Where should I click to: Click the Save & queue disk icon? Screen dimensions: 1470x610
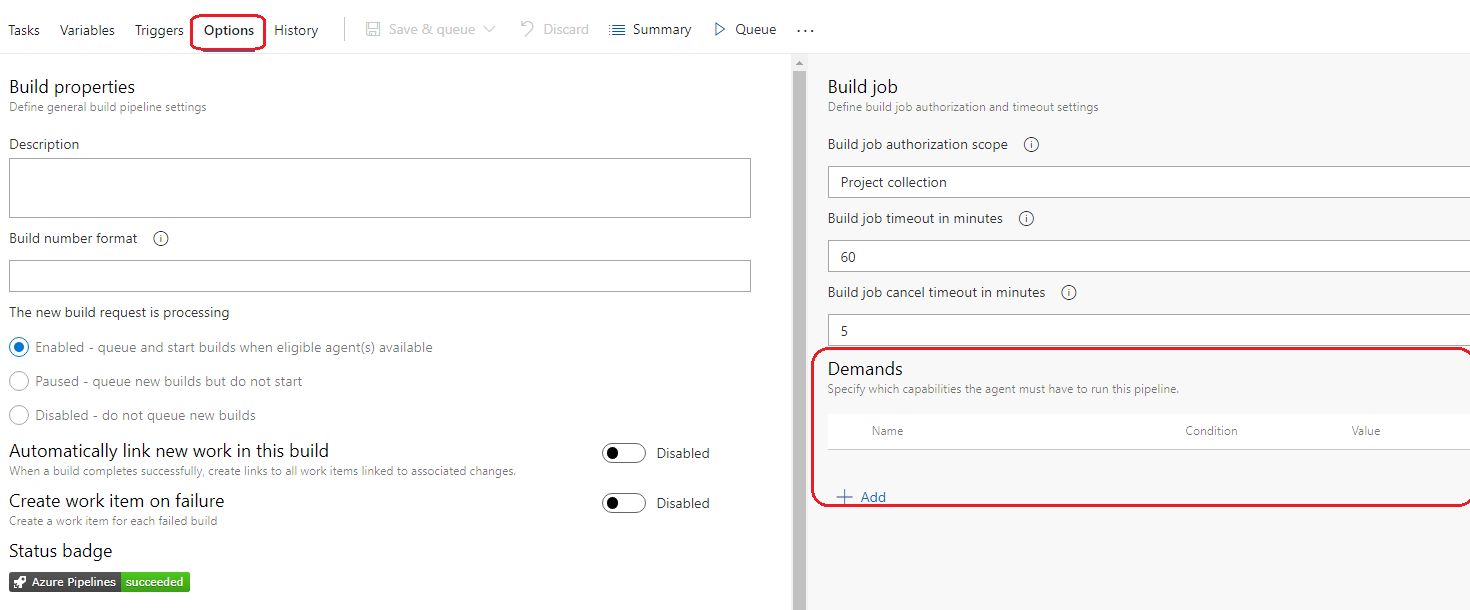coord(373,30)
